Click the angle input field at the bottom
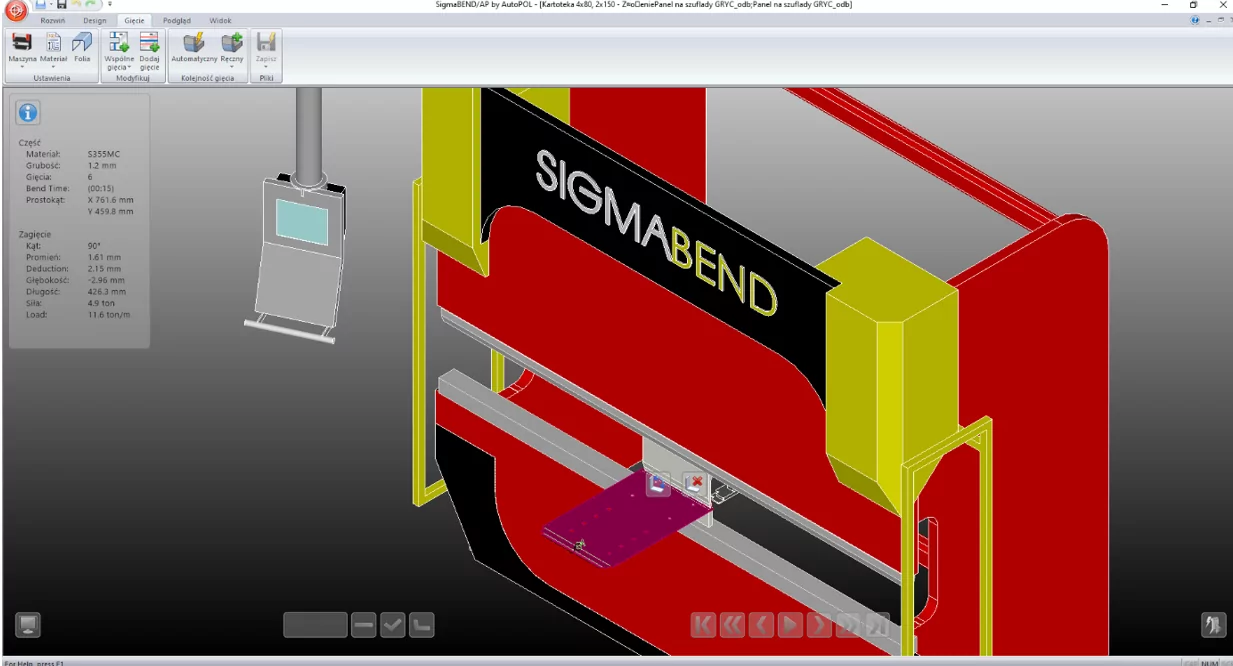 point(314,624)
